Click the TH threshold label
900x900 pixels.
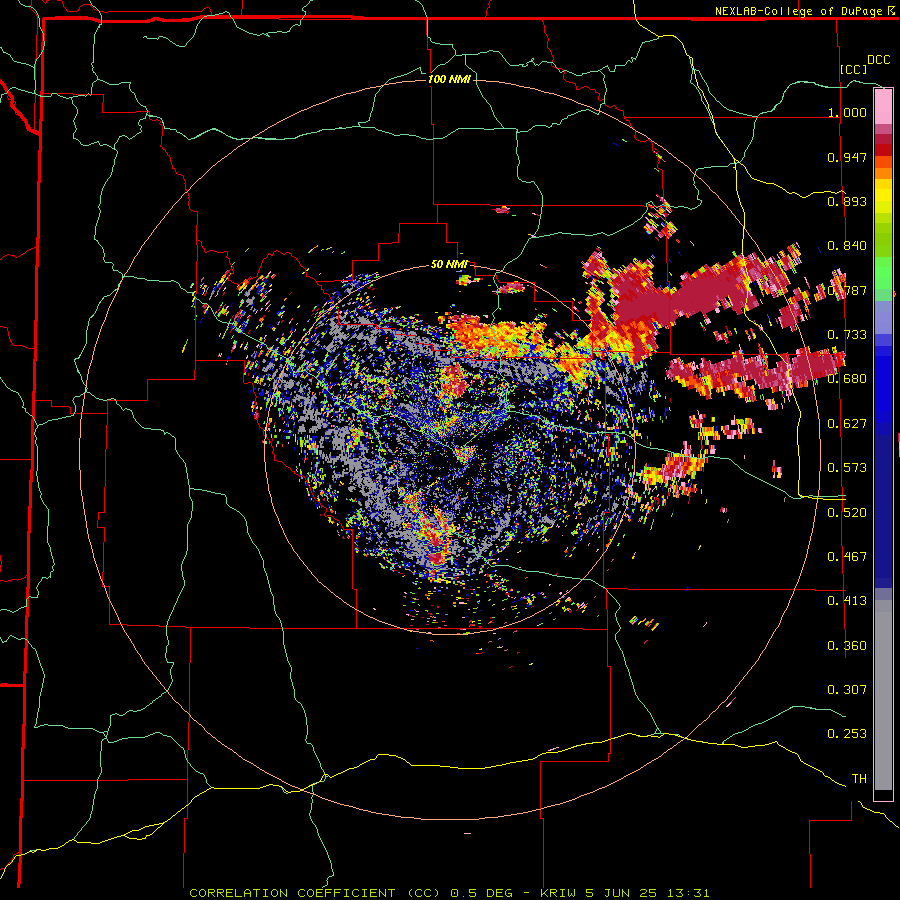[859, 779]
